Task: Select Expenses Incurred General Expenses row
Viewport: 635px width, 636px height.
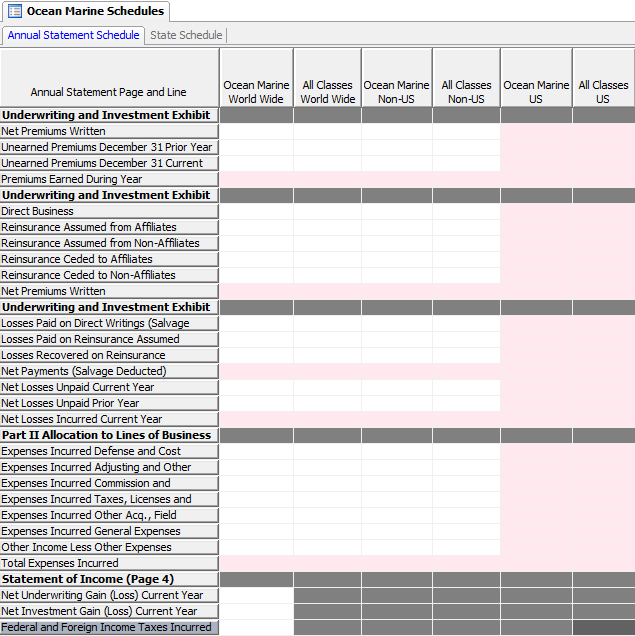Action: [109, 531]
